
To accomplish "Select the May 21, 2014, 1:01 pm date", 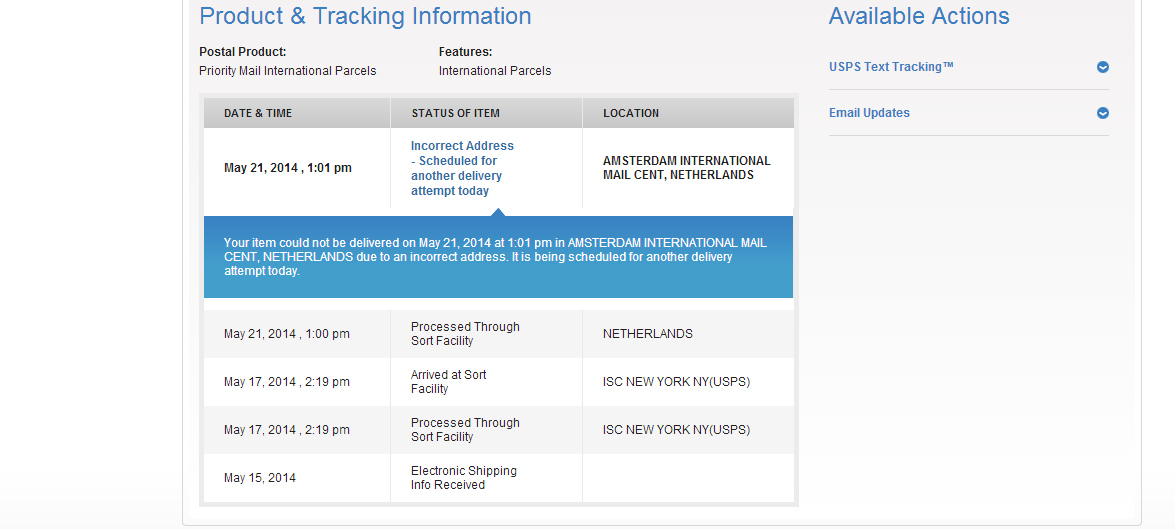I will [288, 168].
